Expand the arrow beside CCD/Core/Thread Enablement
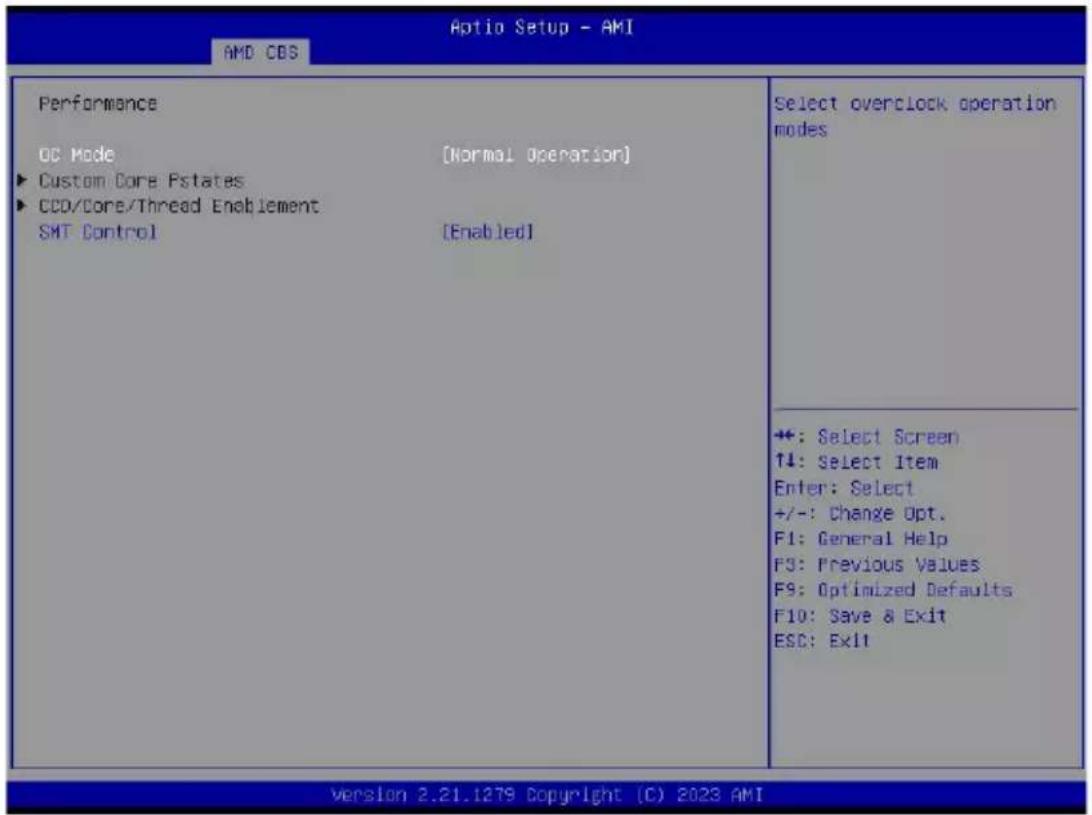The width and height of the screenshot is (1092, 815). click(x=22, y=205)
